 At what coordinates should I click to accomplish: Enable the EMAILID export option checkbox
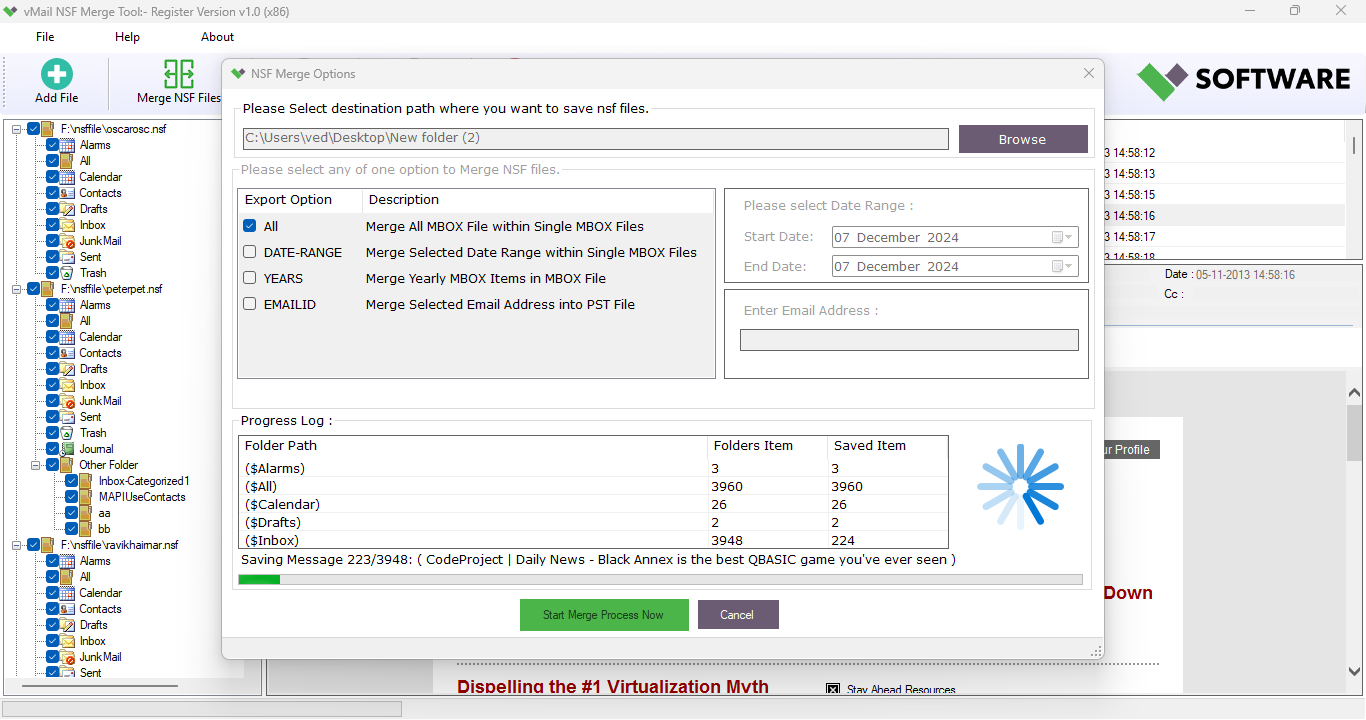[250, 304]
